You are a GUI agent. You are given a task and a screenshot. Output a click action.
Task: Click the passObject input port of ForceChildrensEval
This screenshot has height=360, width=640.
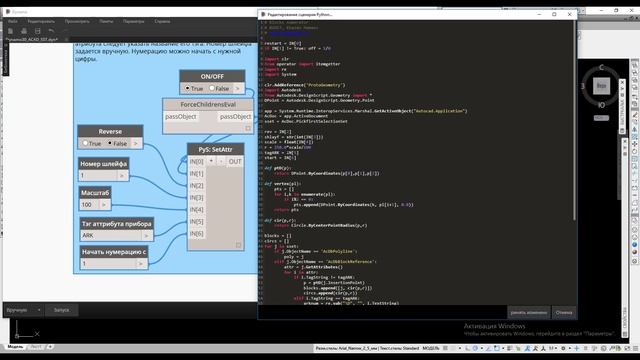tap(181, 117)
